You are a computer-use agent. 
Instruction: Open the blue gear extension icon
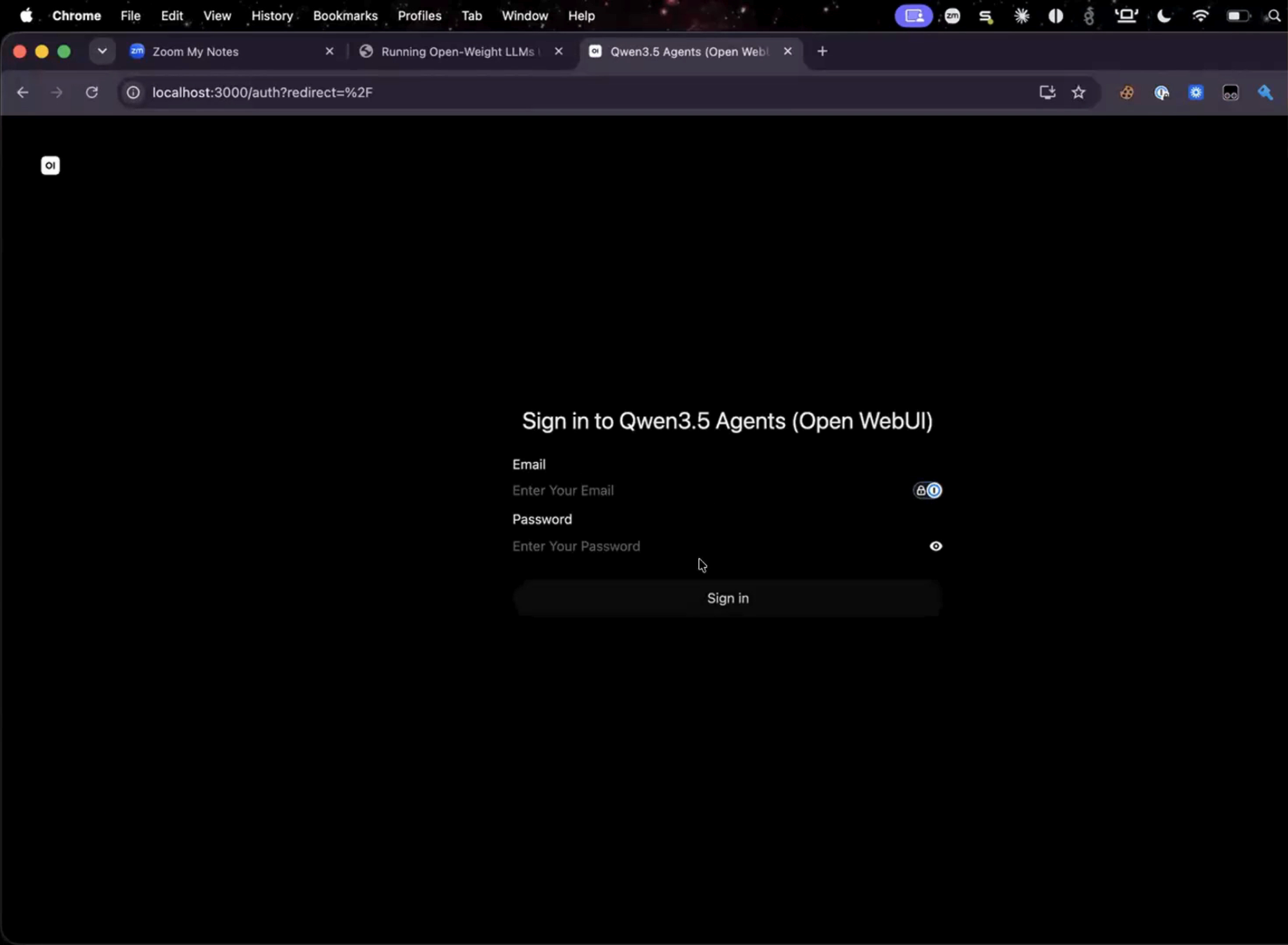(x=1196, y=93)
